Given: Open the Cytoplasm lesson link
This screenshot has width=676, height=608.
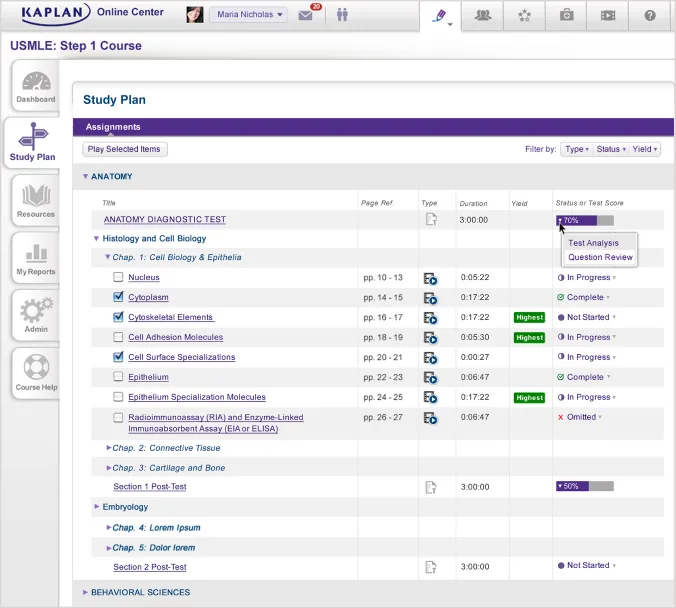Looking at the screenshot, I should 148,297.
